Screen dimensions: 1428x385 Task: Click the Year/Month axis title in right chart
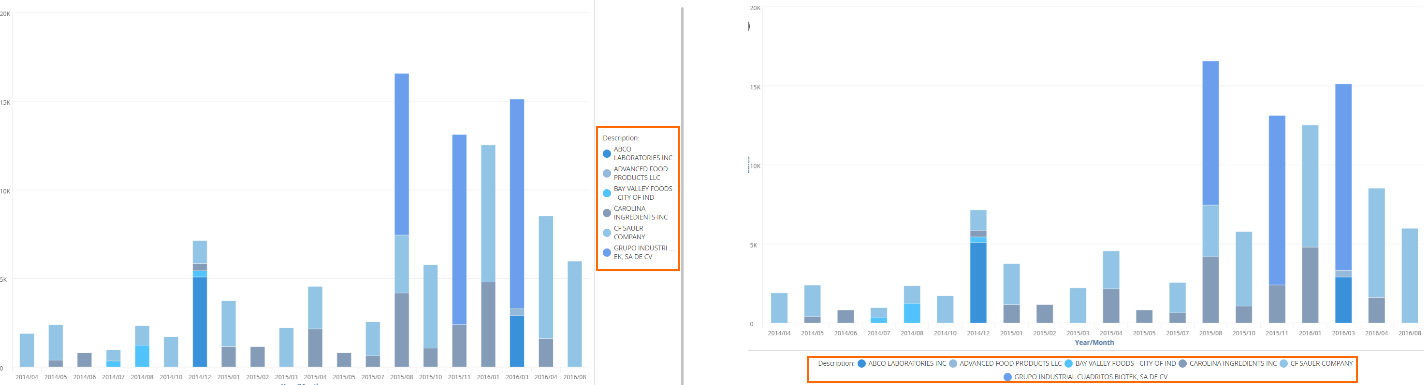(x=1093, y=342)
